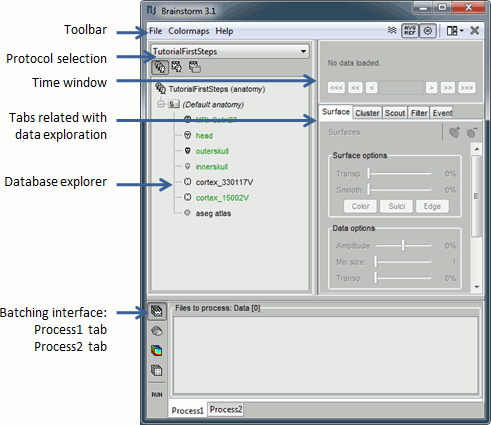This screenshot has height=425, width=491.
Task: Open the TutorialFirstSteps protocol dropdown
Action: (x=230, y=51)
